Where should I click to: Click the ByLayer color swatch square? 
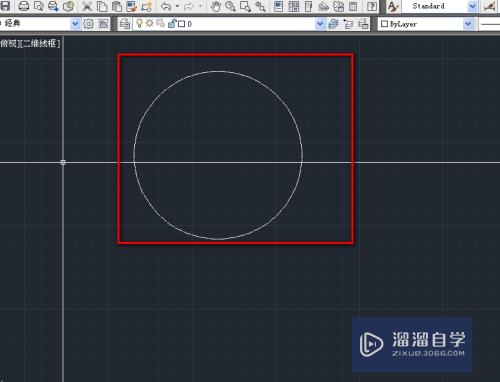point(384,24)
